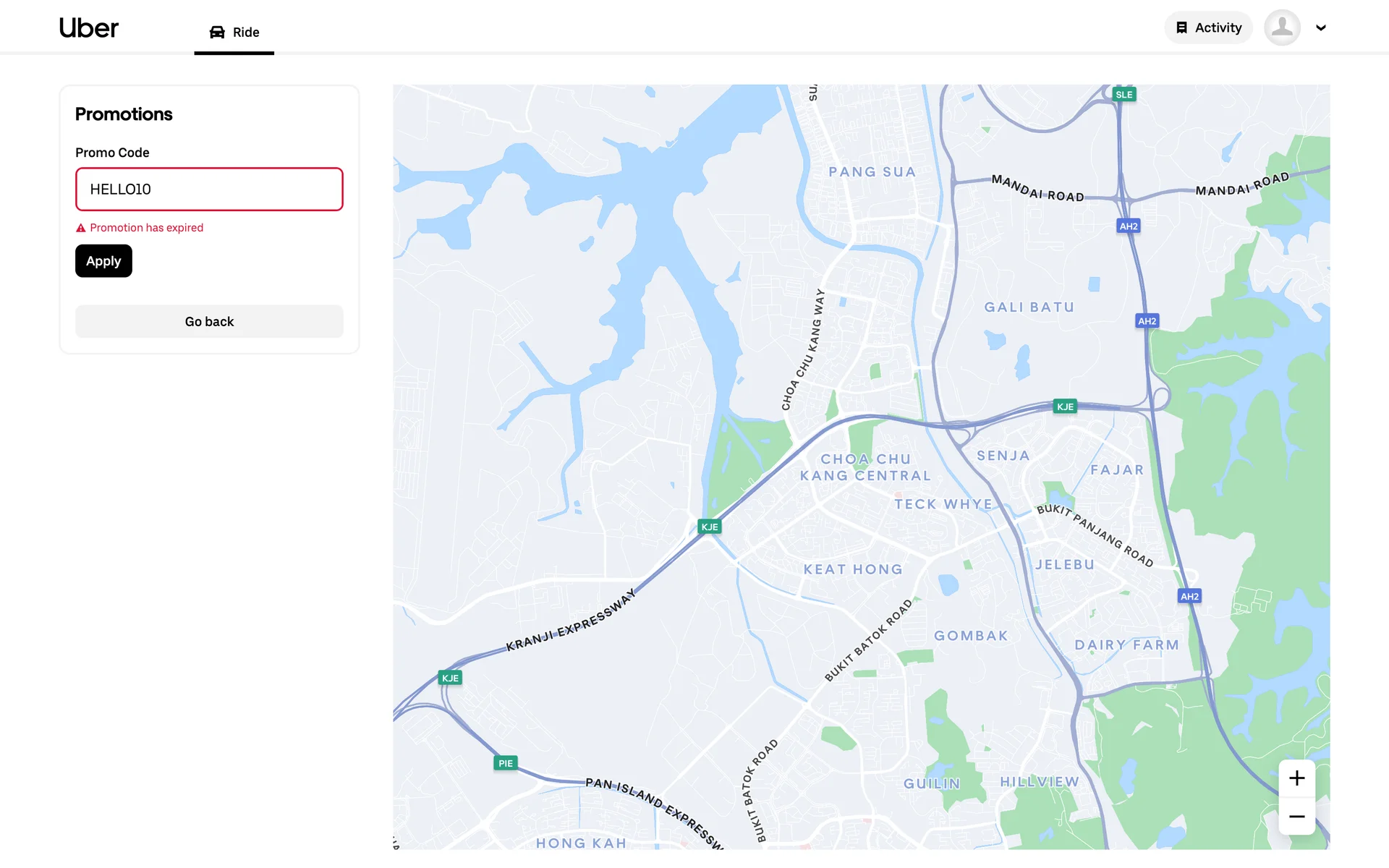Screen dimensions: 1389x868
Task: Click the PIE expressway marker
Action: [506, 763]
